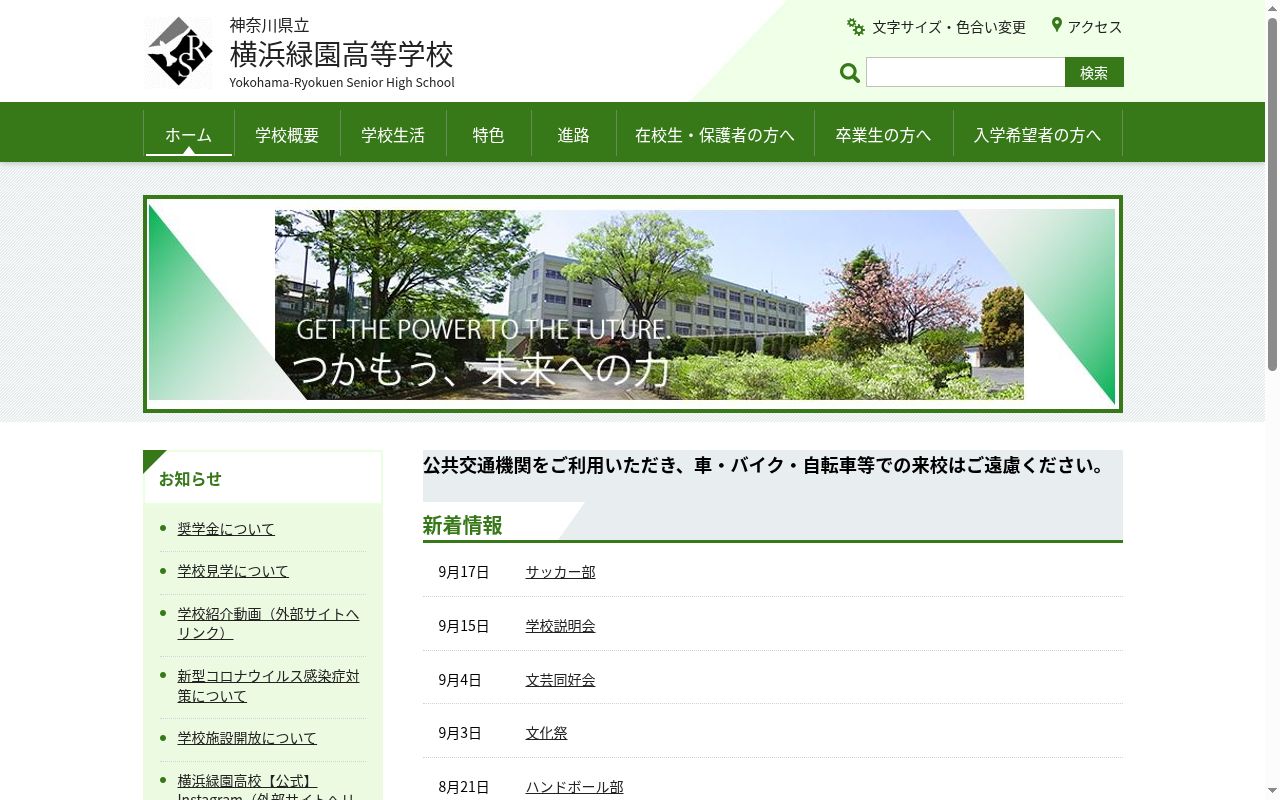Open the ハンドボール部 news link
Viewport: 1280px width, 800px height.
click(x=575, y=787)
